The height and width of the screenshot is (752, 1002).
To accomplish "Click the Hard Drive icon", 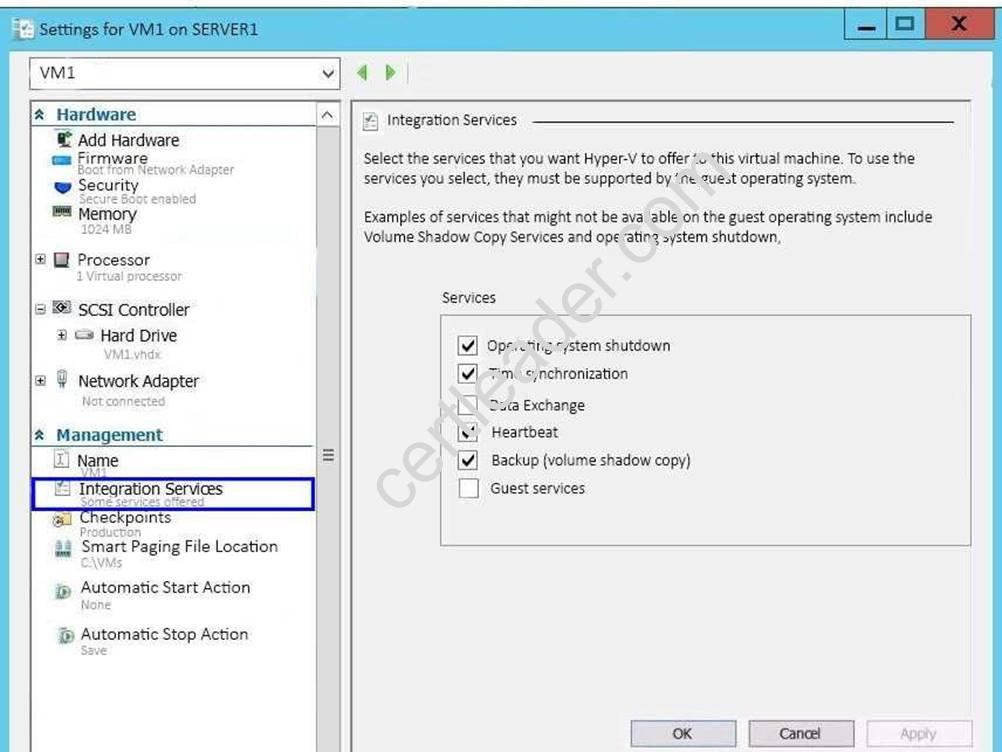I will [84, 335].
